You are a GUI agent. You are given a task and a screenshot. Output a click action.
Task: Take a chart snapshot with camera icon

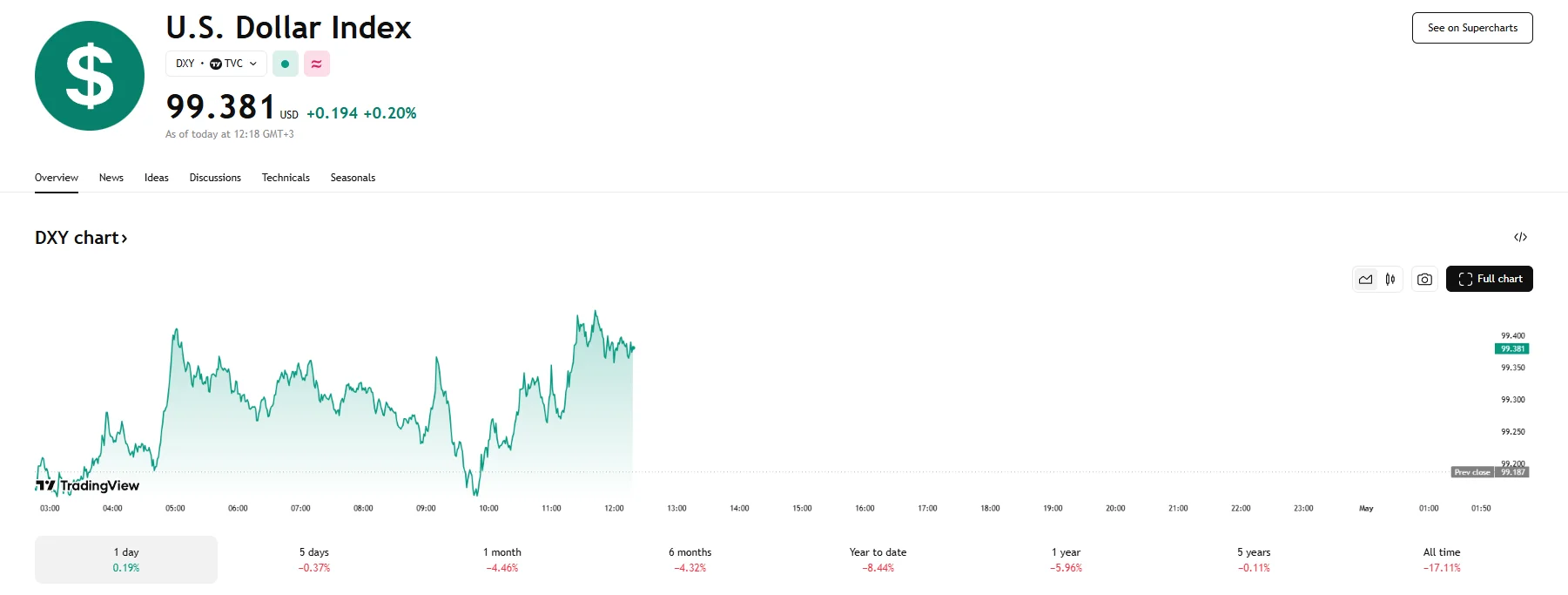(x=1424, y=280)
